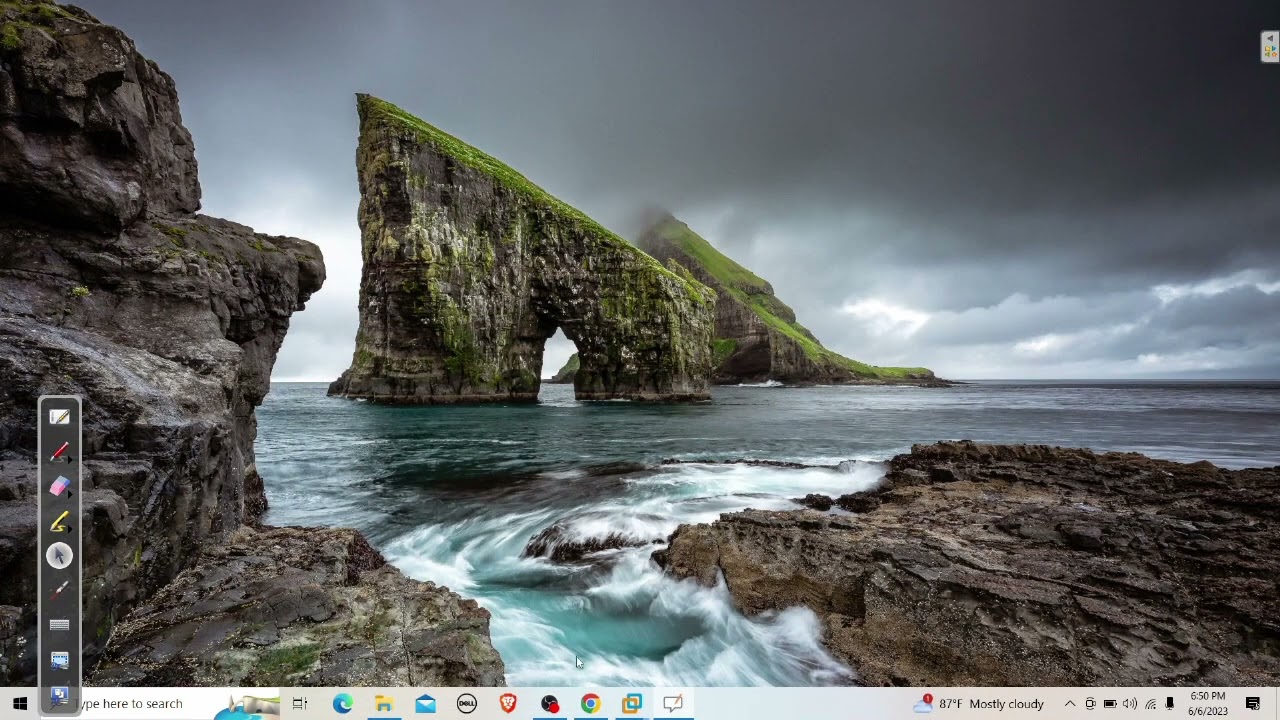1280x720 pixels.
Task: Click the floating widget at top-right edge
Action: point(1270,46)
